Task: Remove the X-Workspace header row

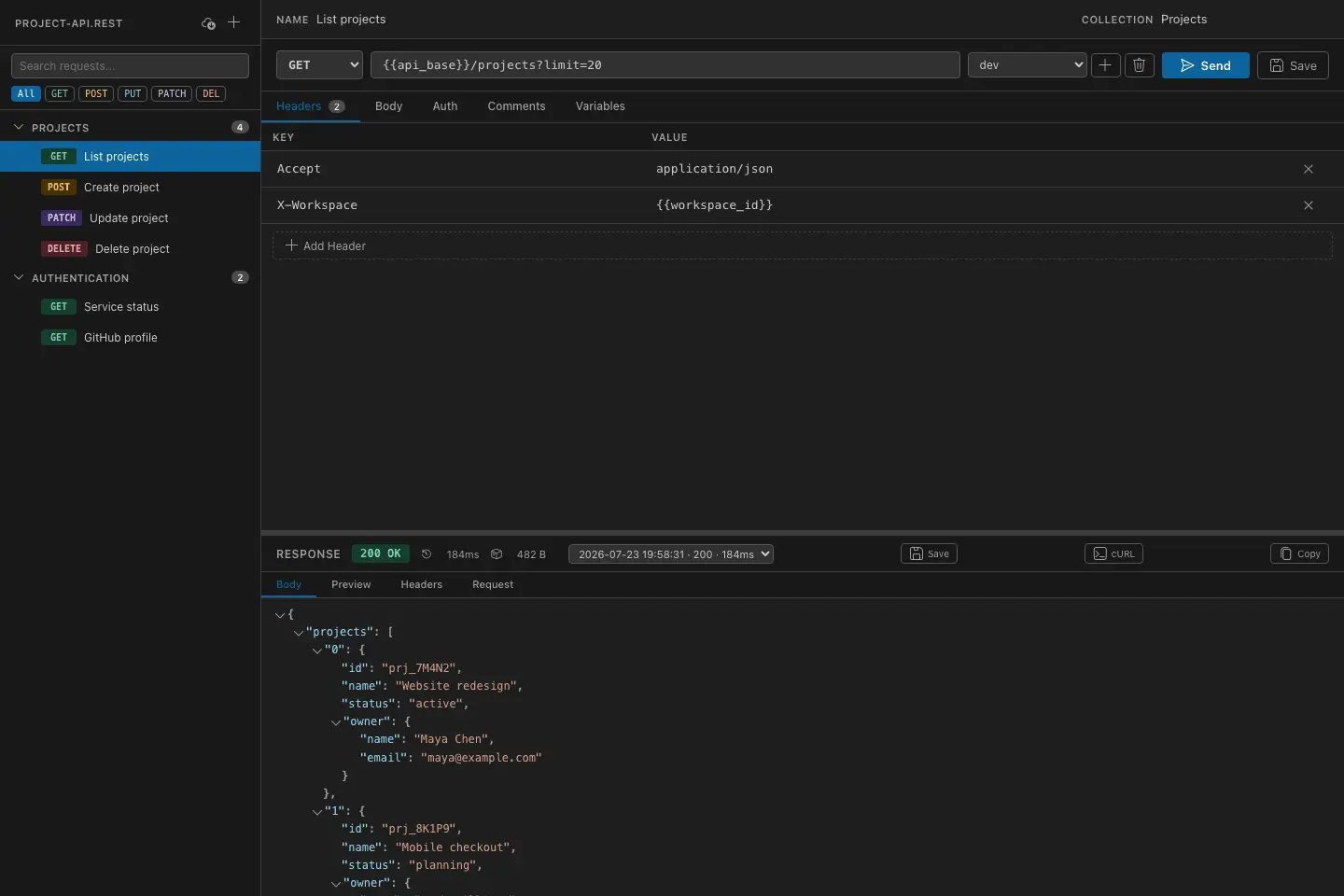Action: click(1309, 205)
